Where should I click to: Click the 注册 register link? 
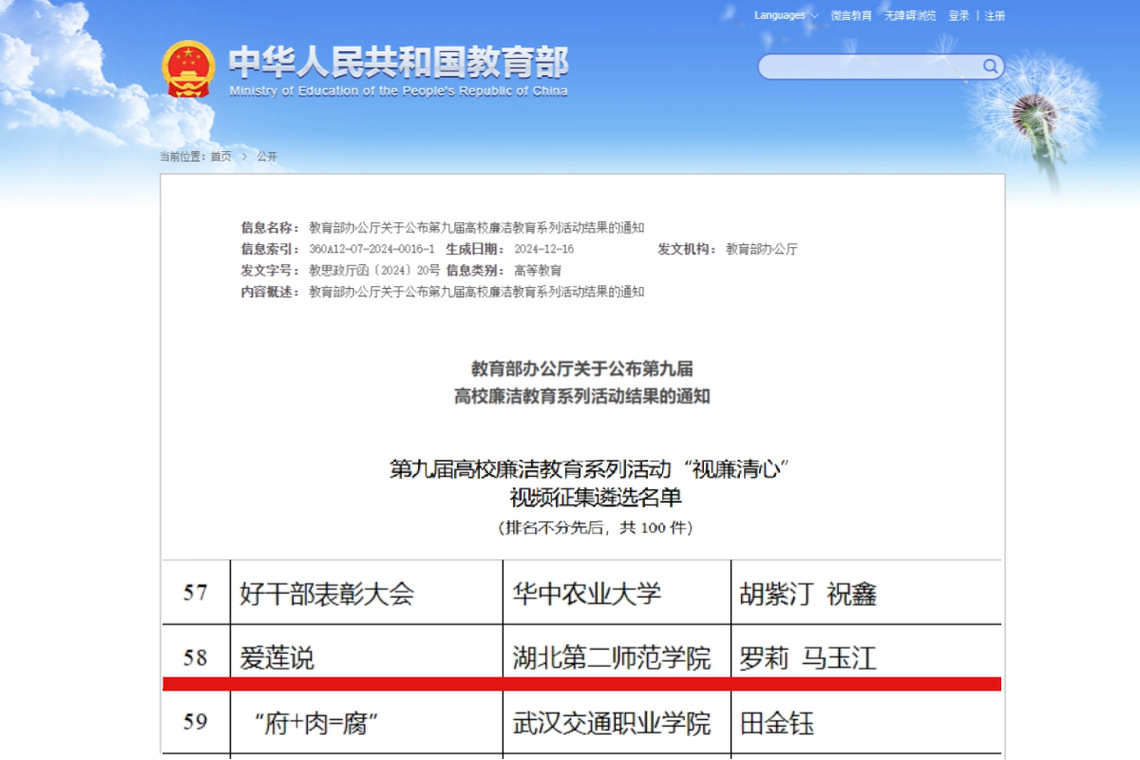[995, 16]
